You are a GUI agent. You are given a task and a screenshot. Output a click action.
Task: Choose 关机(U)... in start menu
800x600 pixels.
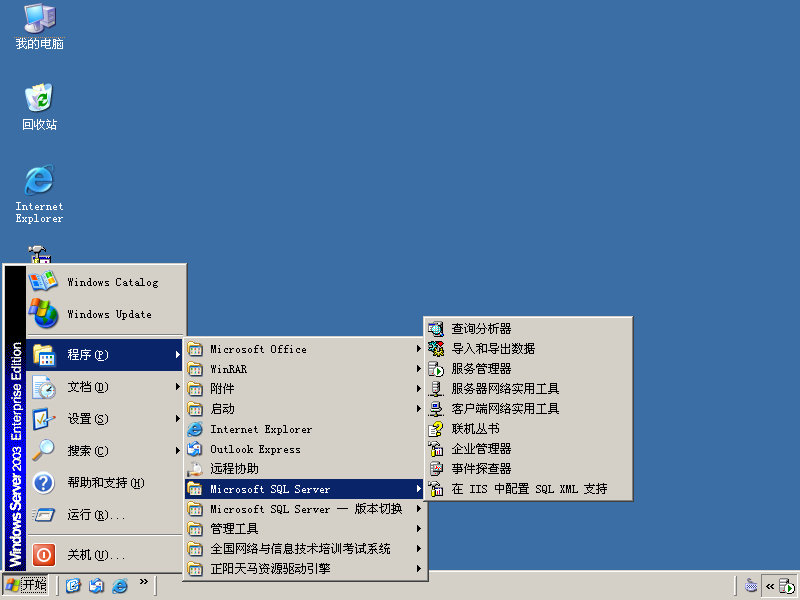tap(105, 555)
